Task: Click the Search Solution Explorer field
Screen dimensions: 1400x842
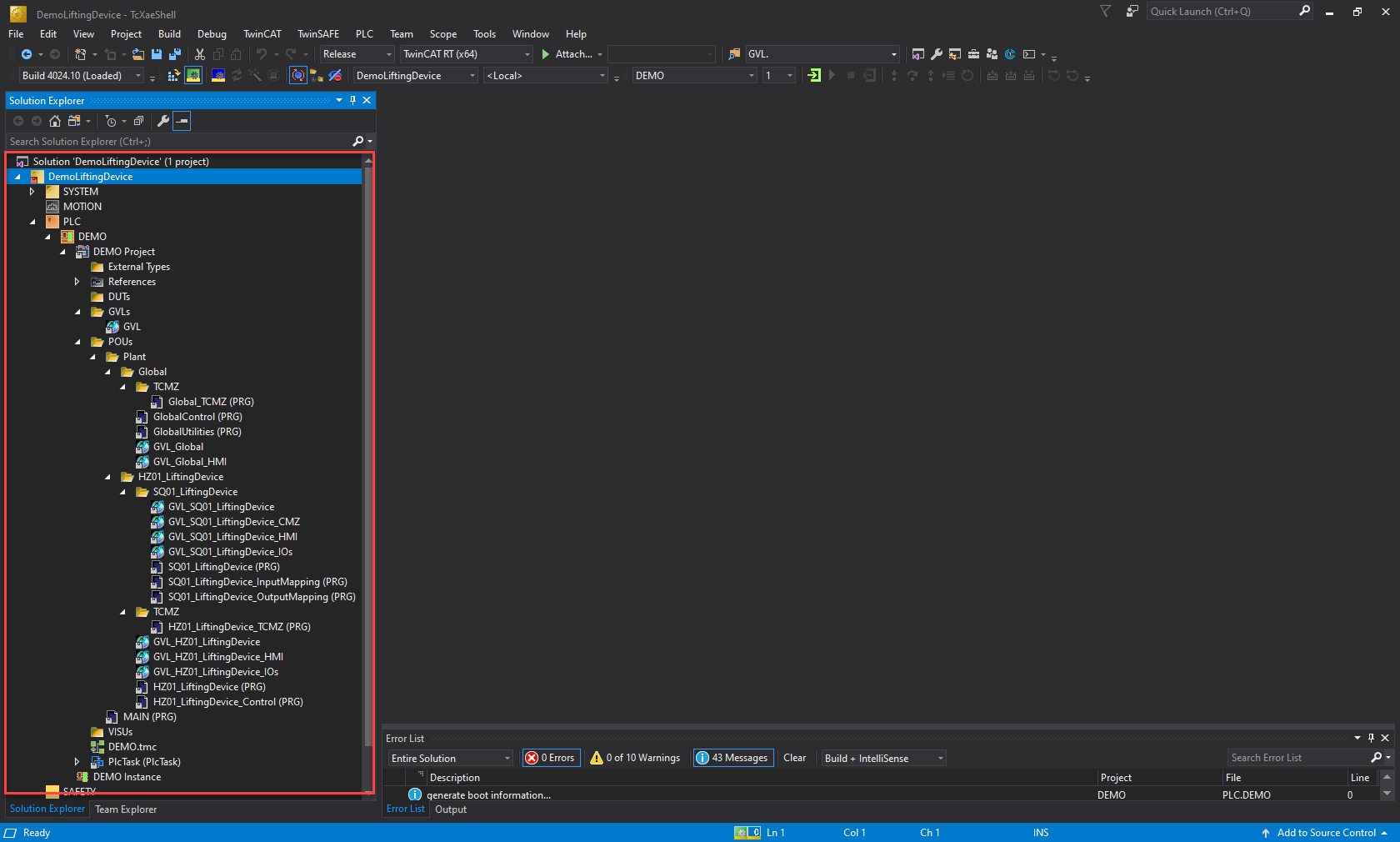Action: [179, 142]
